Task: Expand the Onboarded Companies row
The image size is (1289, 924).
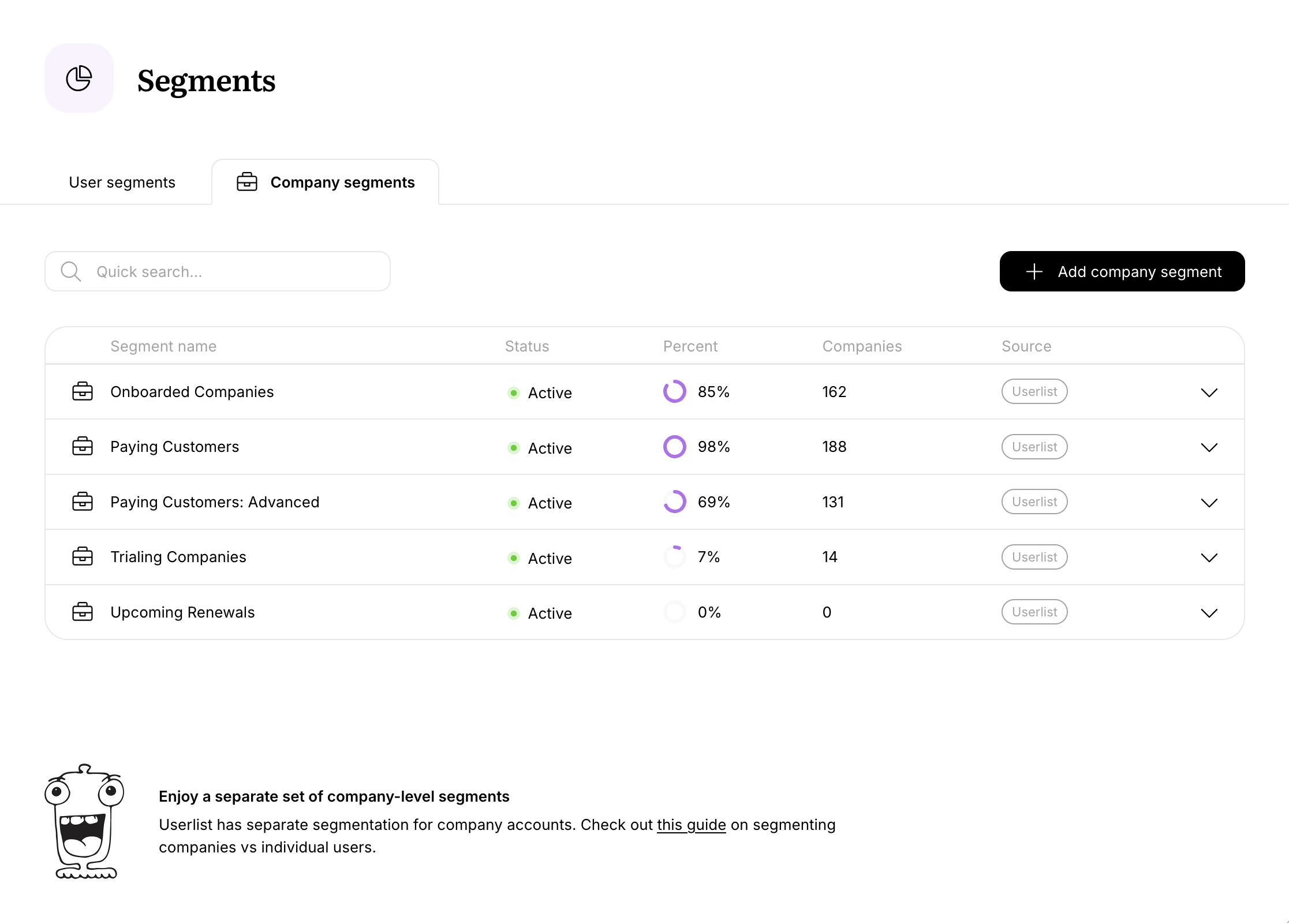Action: coord(1210,392)
